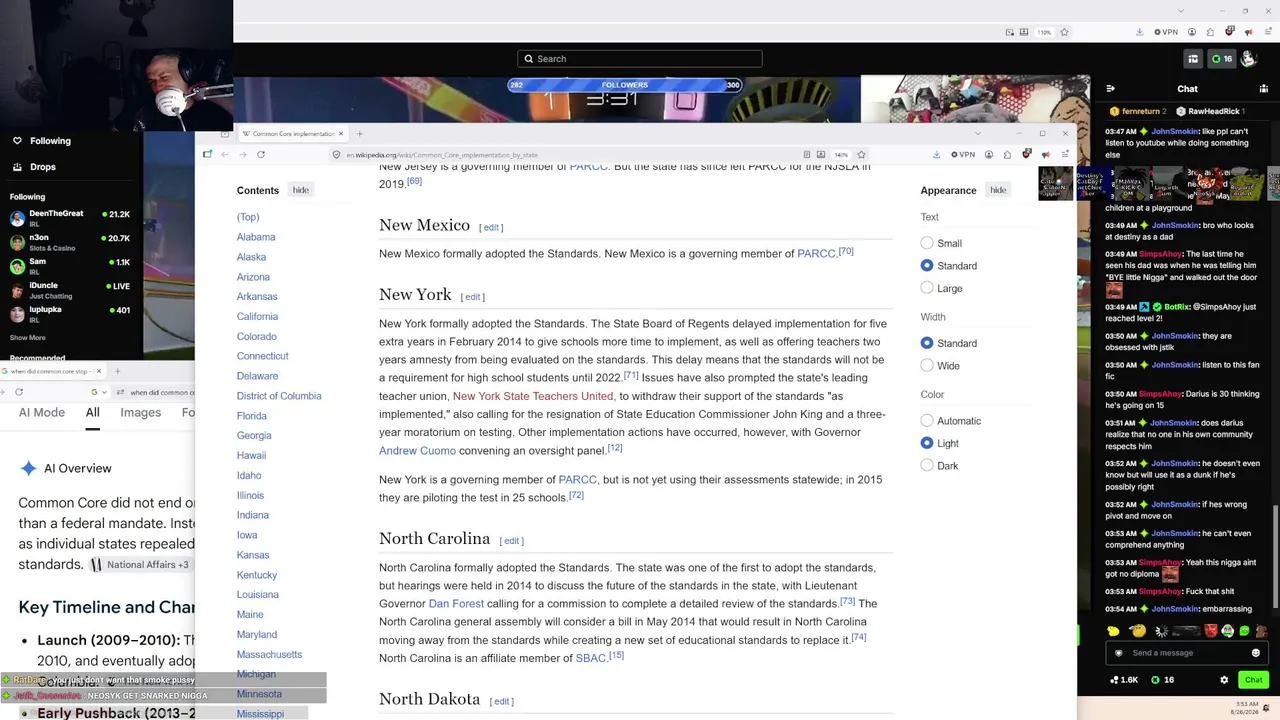Reload the Wikipedia page in the browser toolbar
Viewport: 1280px width, 720px height.
261,154
